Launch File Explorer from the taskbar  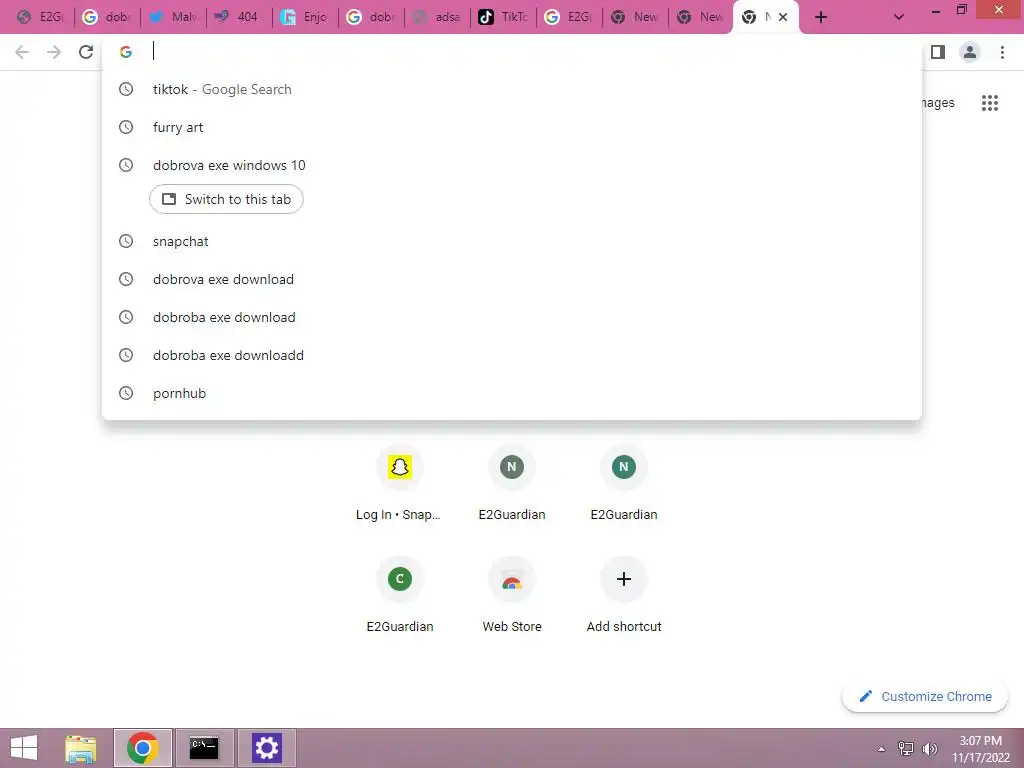pyautogui.click(x=81, y=748)
